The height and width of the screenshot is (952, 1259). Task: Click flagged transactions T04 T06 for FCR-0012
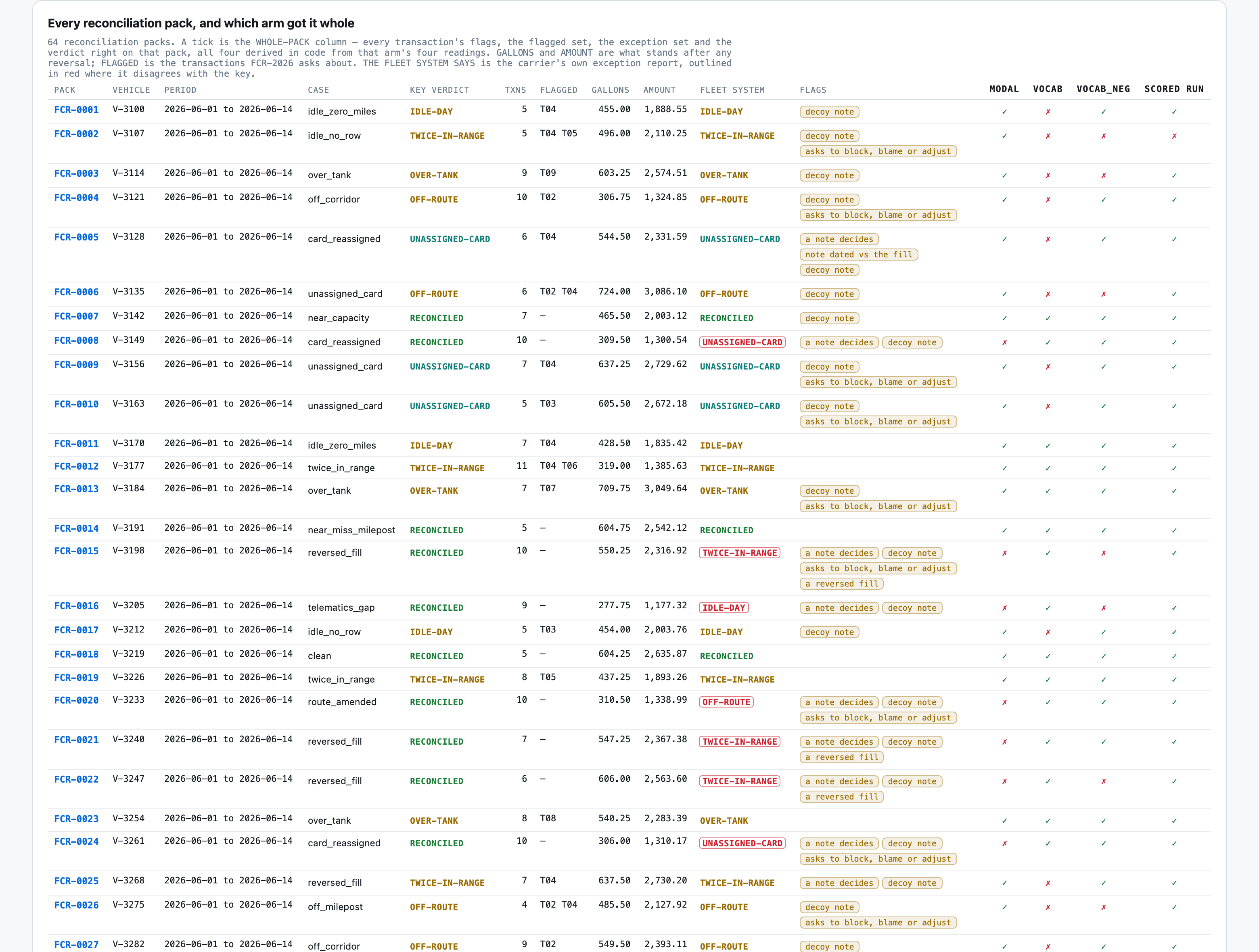click(x=558, y=466)
